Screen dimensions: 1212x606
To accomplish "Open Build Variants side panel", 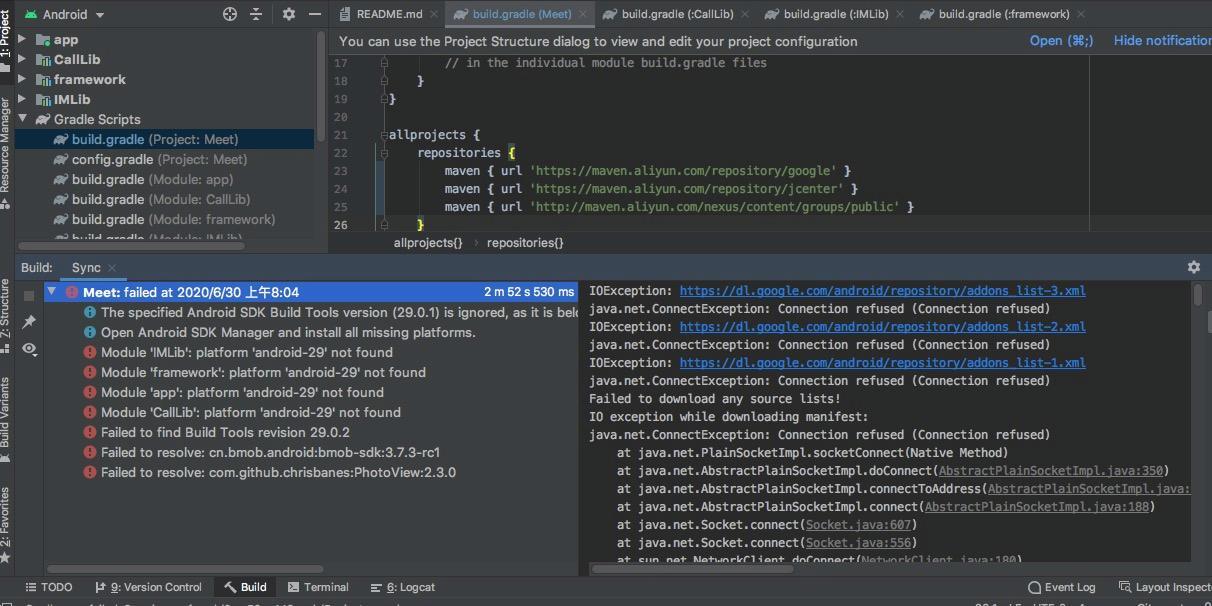I will tap(6, 419).
